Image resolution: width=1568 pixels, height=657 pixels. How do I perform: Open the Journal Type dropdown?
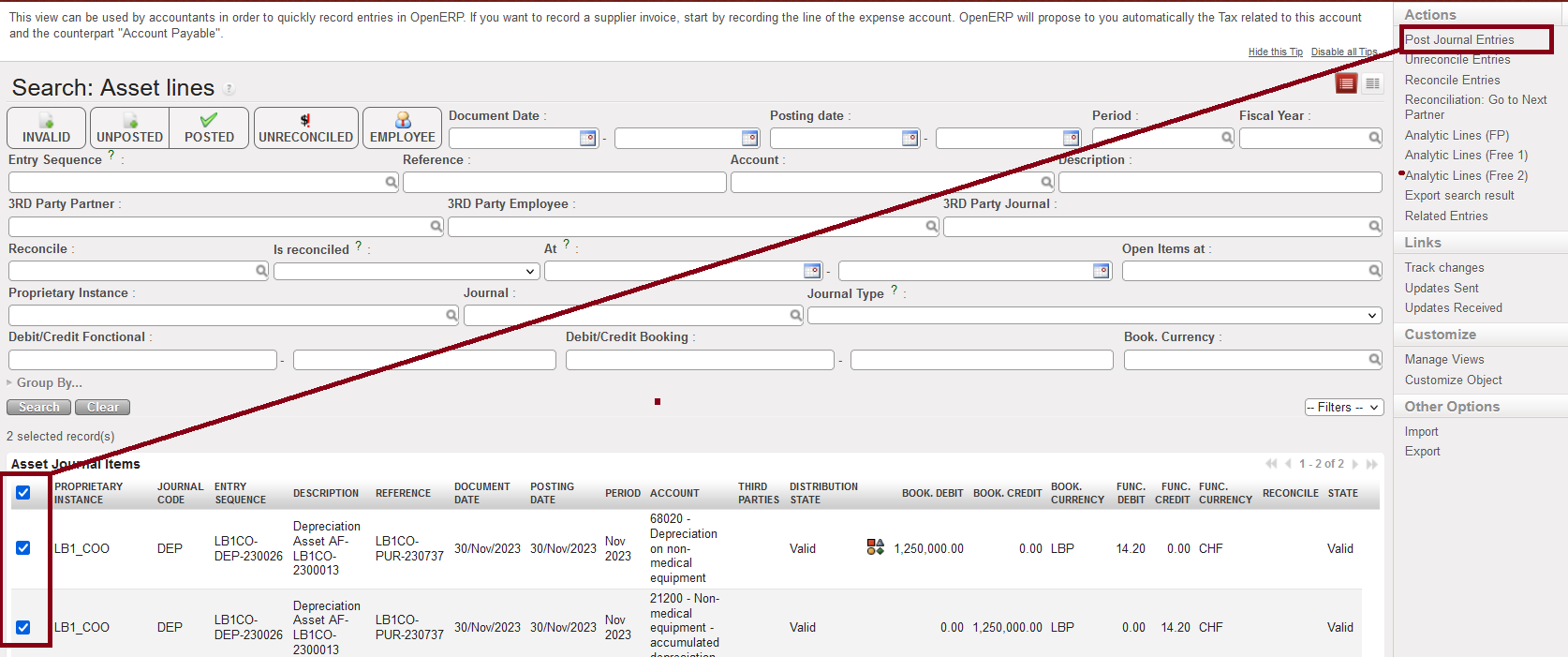tap(1095, 315)
